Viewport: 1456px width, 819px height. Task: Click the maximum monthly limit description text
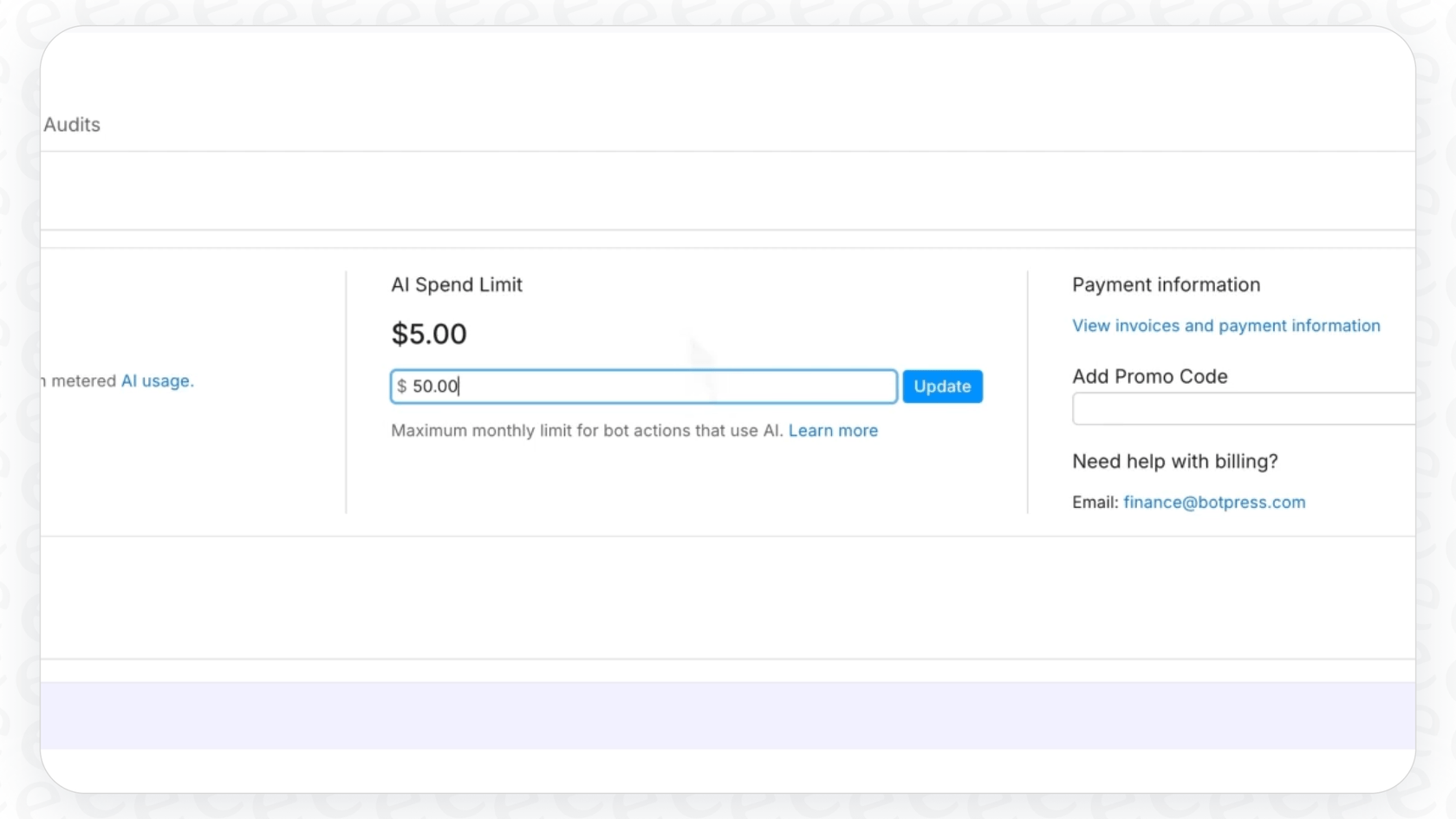587,431
